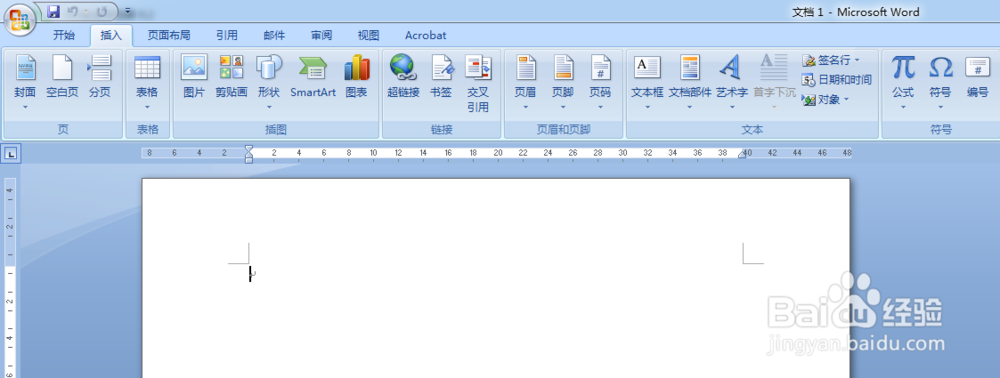Click the first line indent marker on ruler
Image resolution: width=1000 pixels, height=378 pixels.
pyautogui.click(x=249, y=149)
